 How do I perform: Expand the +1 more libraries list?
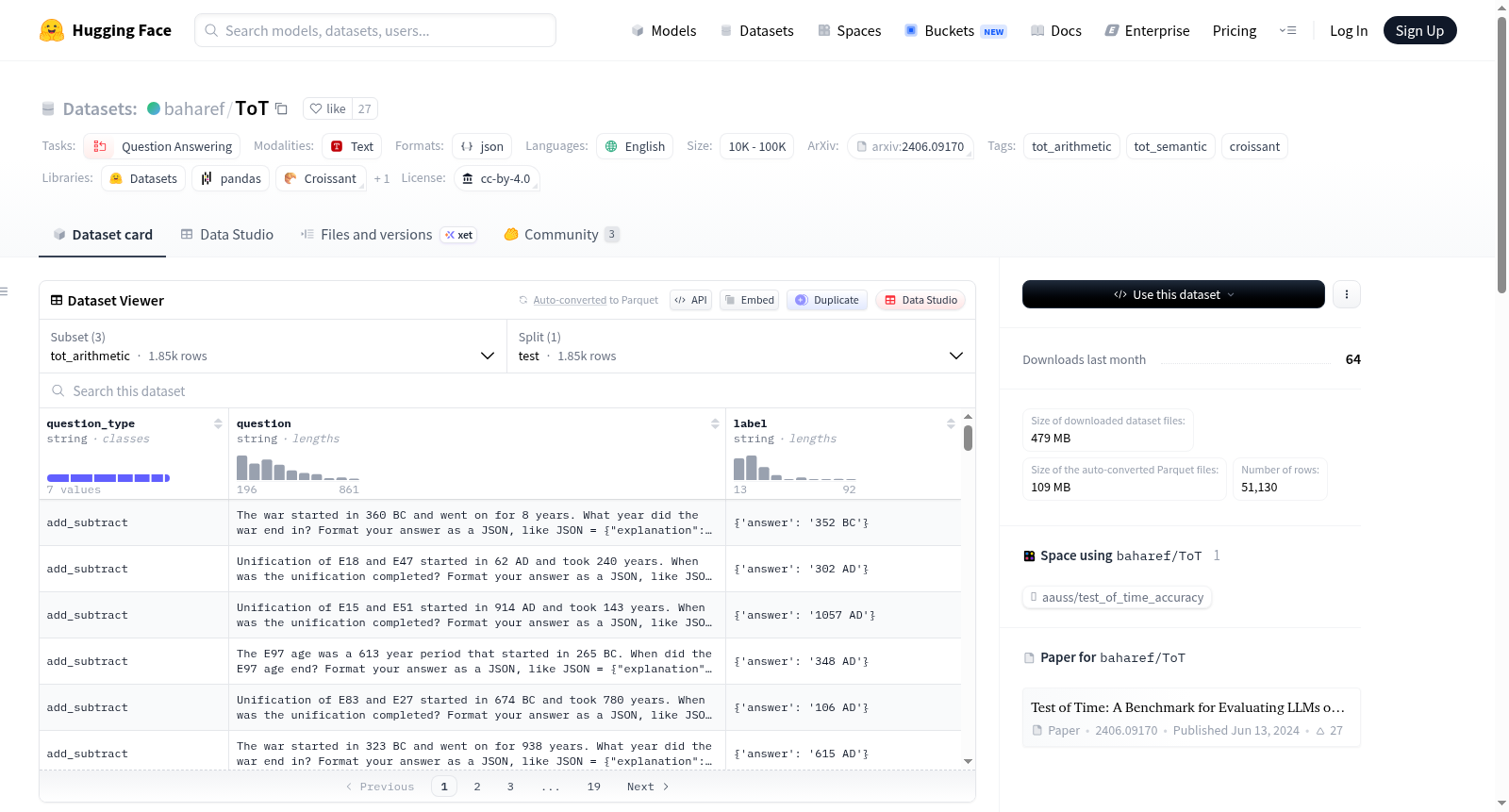tap(381, 178)
